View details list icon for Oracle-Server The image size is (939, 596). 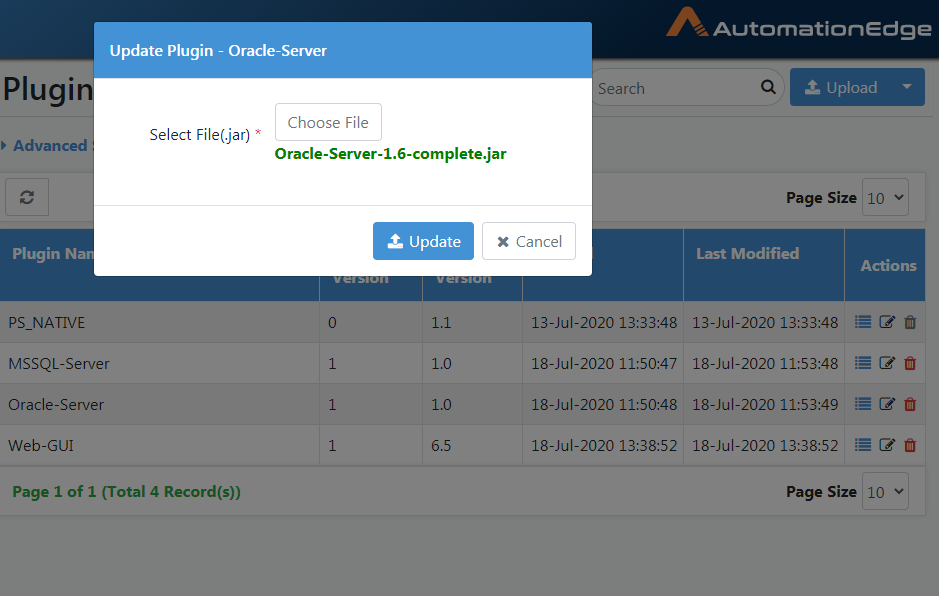coord(863,404)
